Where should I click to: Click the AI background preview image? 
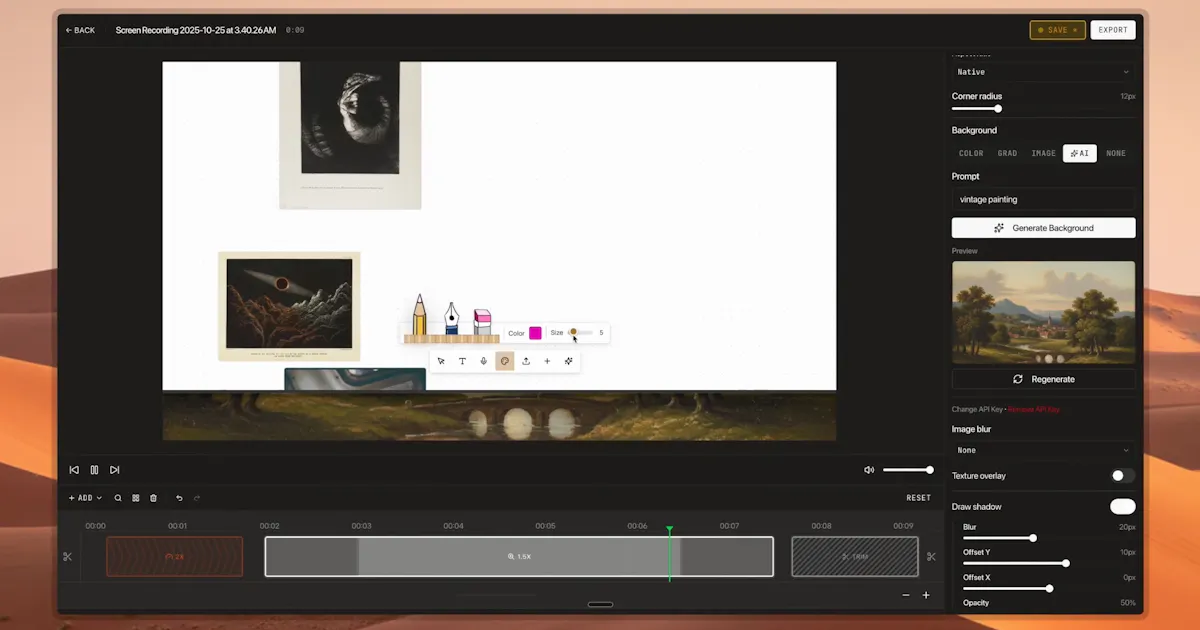click(x=1043, y=312)
